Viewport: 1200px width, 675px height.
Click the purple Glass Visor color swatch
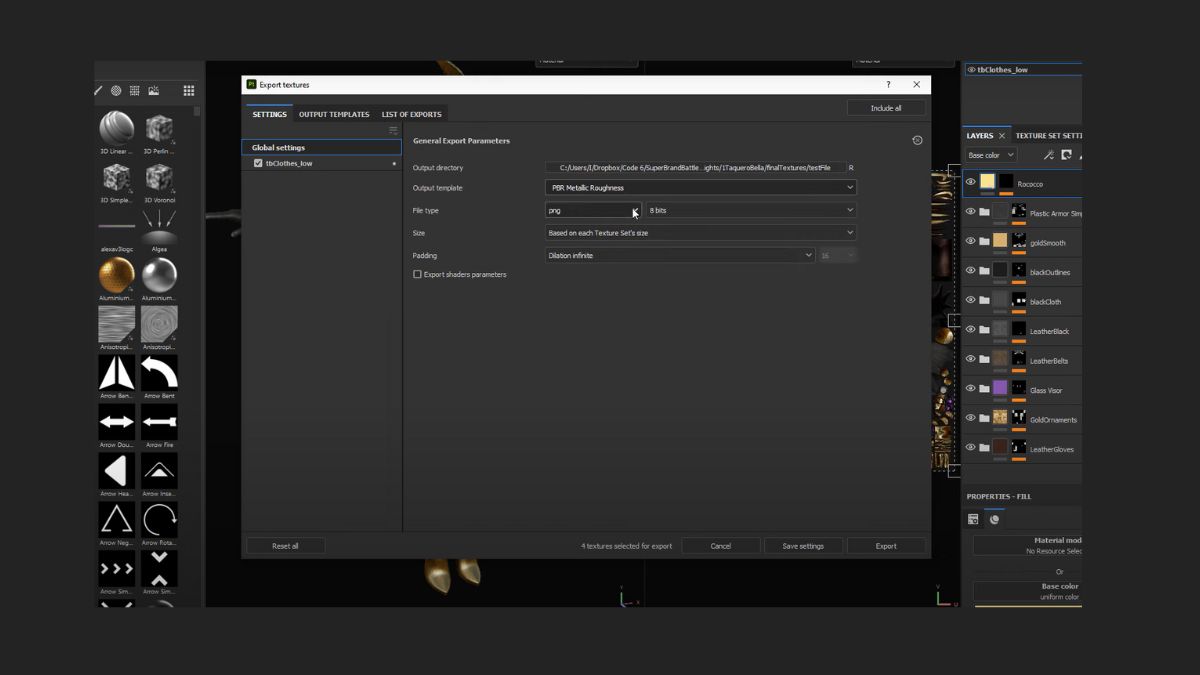(1000, 388)
